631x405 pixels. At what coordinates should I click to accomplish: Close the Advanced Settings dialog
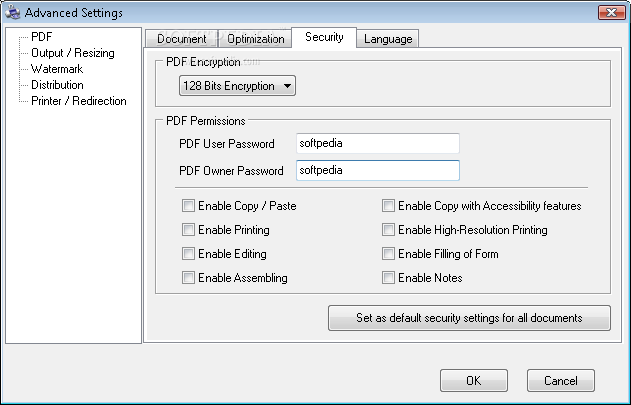click(611, 12)
